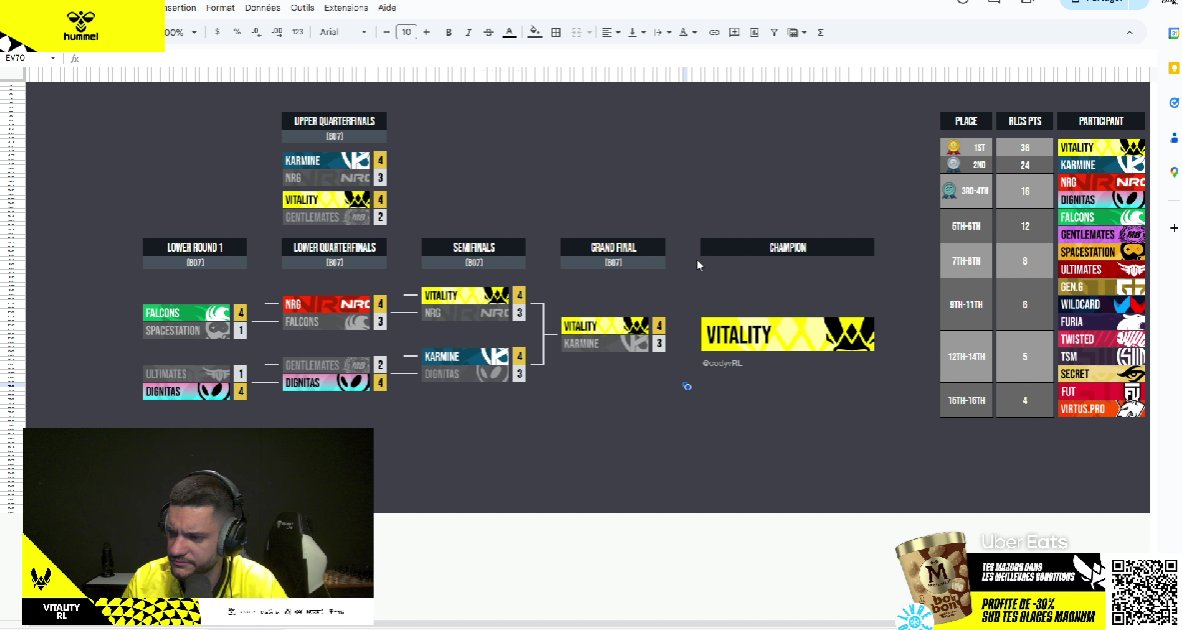Open Google Calendar in the side panel

[1174, 33]
